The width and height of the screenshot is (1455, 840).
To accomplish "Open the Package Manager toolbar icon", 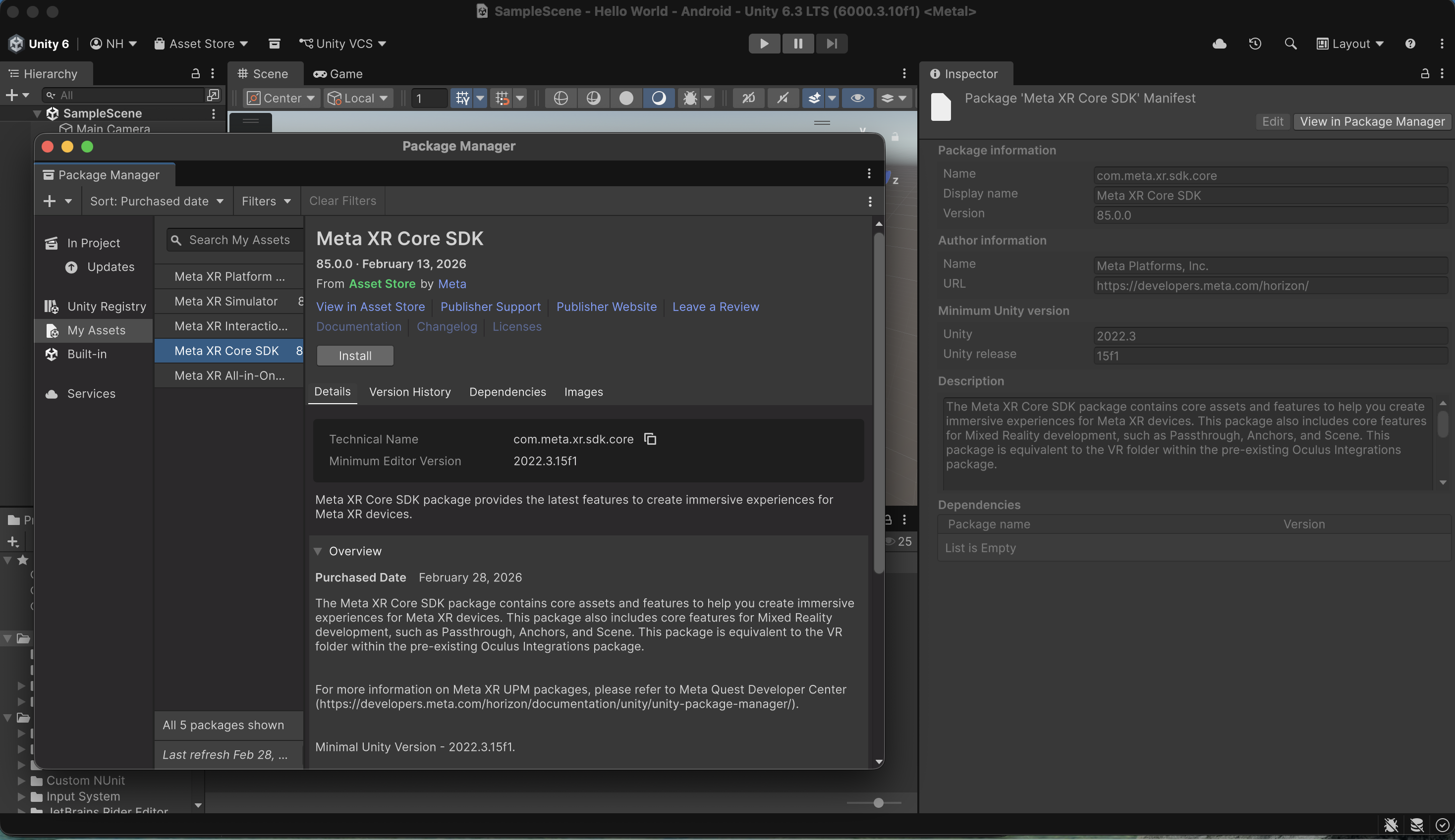I will pos(274,43).
